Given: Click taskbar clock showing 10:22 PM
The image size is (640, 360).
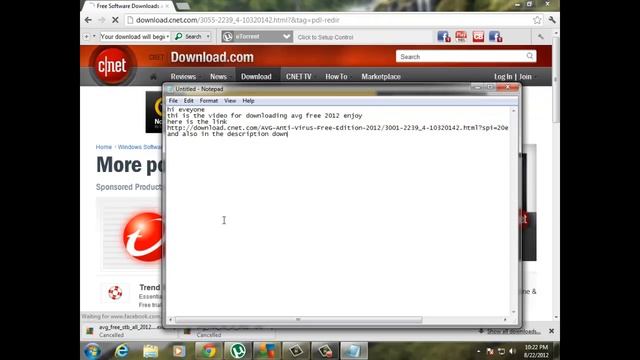Looking at the screenshot, I should click(x=536, y=351).
